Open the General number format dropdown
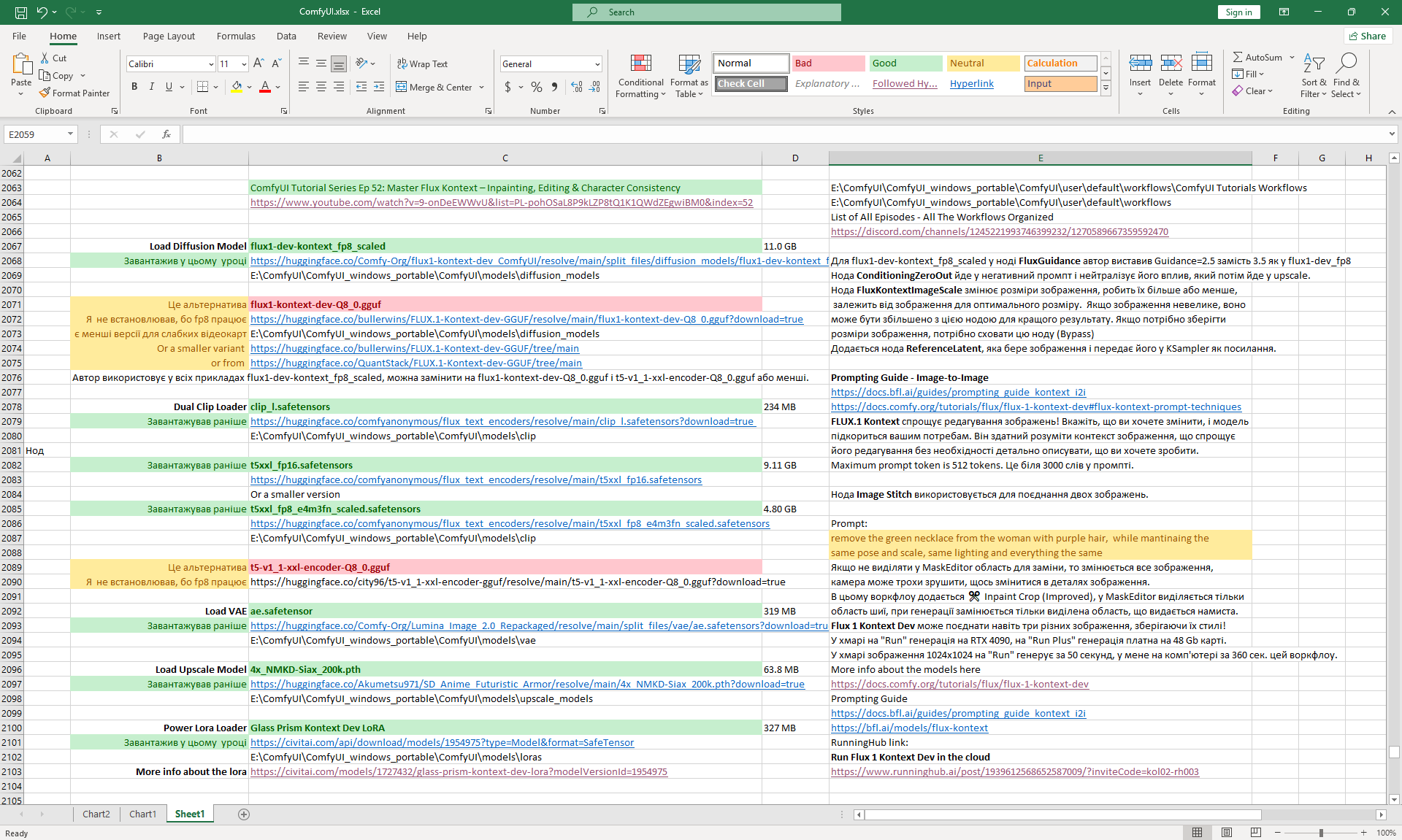 597,64
